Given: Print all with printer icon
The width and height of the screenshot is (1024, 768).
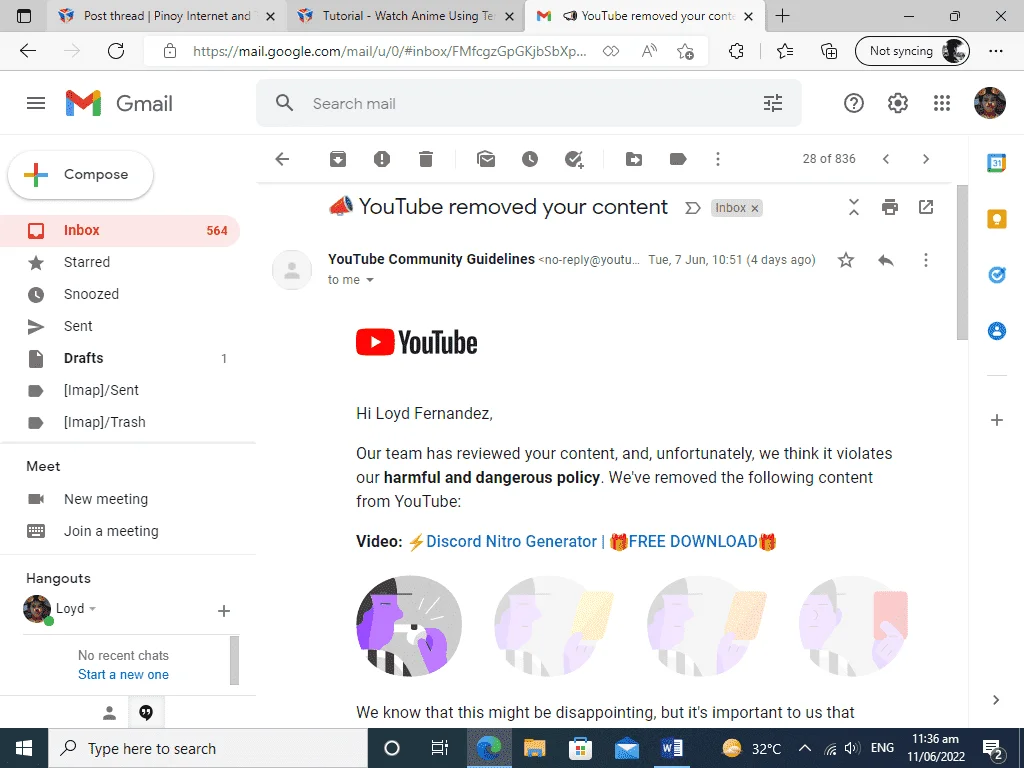Looking at the screenshot, I should point(889,207).
